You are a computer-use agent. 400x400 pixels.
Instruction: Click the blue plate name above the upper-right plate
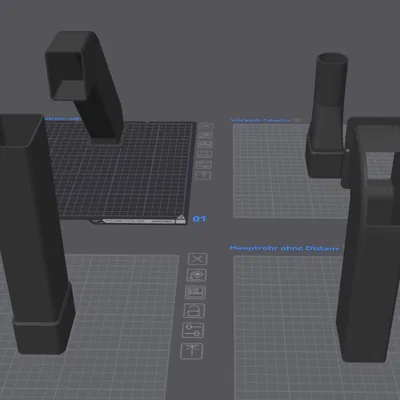[260, 120]
